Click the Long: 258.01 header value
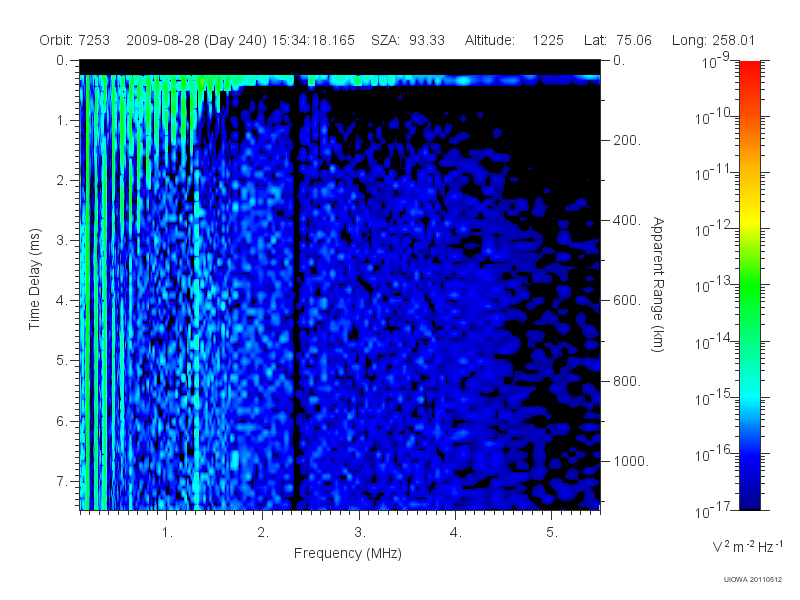800x600 pixels. click(x=713, y=40)
